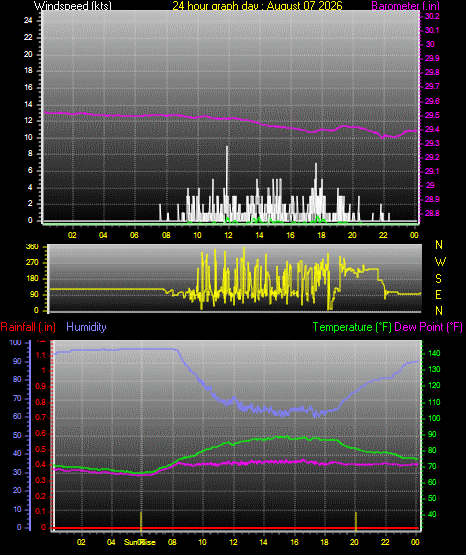Click the S label on the wind direction axis
The height and width of the screenshot is (555, 466).
click(438, 279)
